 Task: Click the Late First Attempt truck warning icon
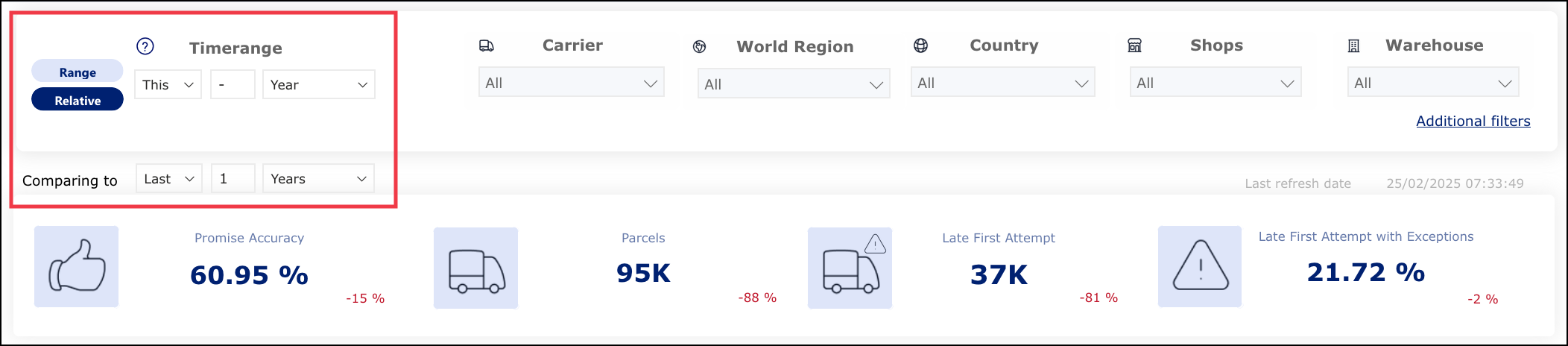[850, 268]
